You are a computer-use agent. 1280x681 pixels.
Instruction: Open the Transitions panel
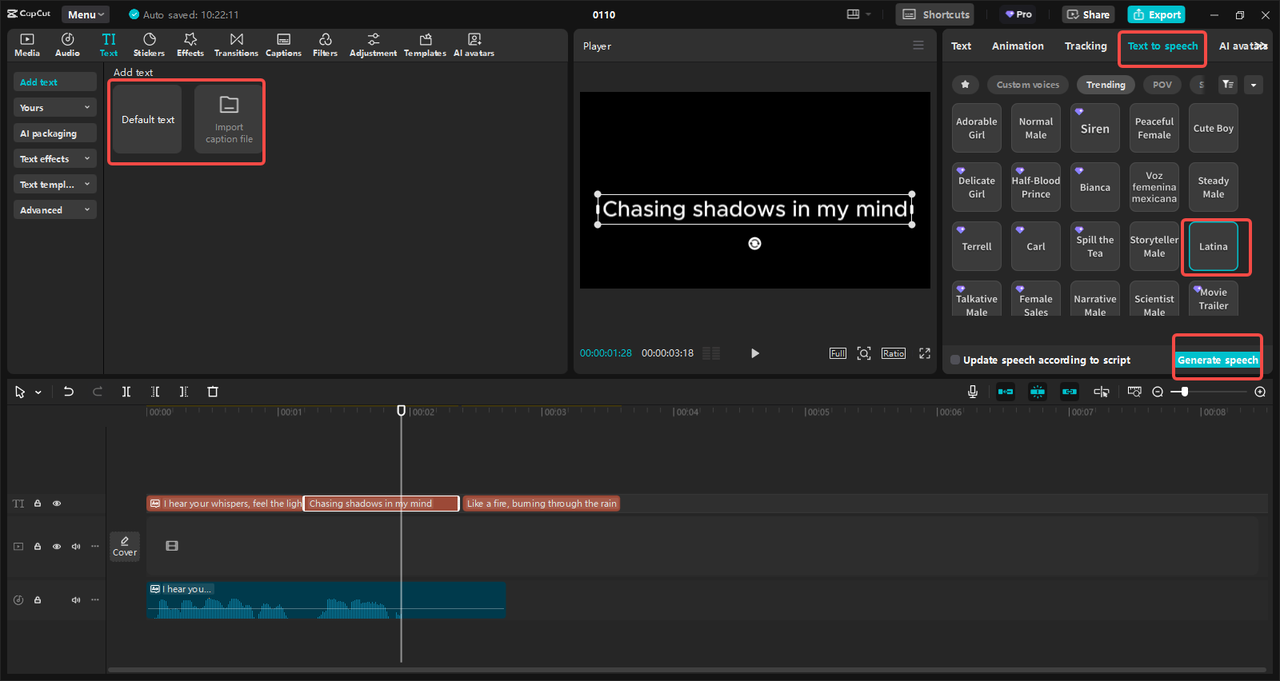pyautogui.click(x=236, y=44)
